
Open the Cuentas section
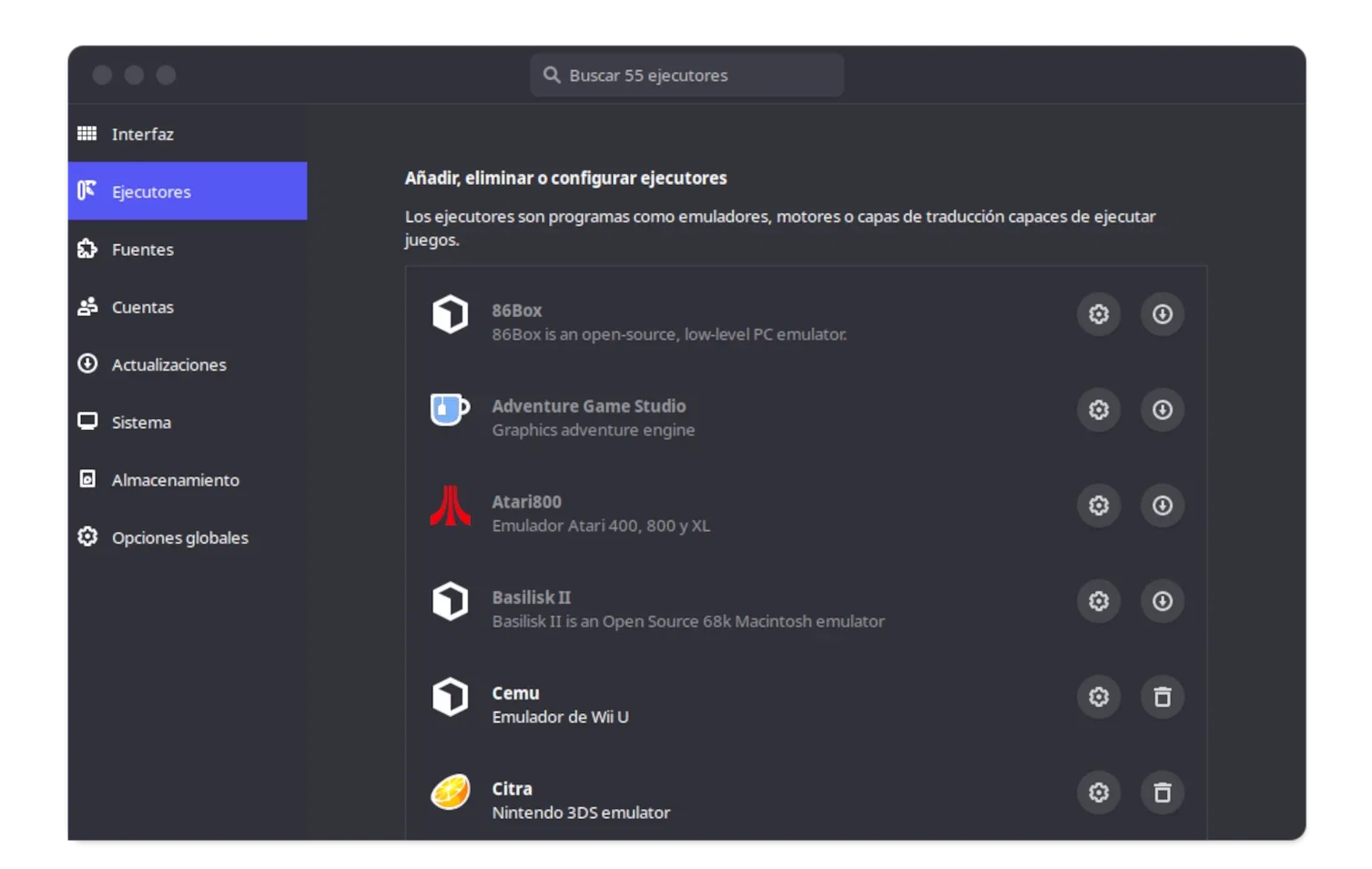pyautogui.click(x=188, y=307)
